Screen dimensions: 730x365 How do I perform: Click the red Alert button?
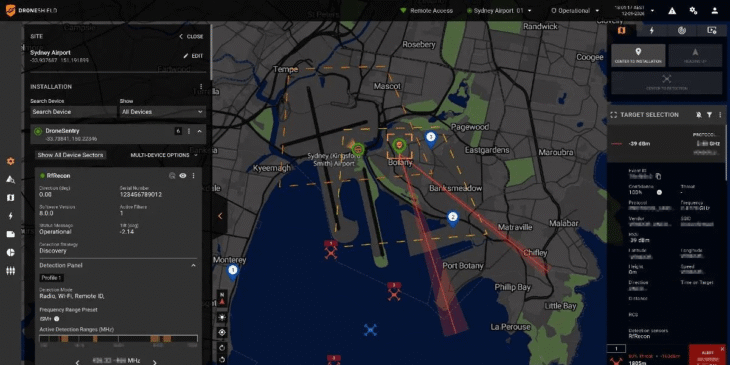[707, 355]
